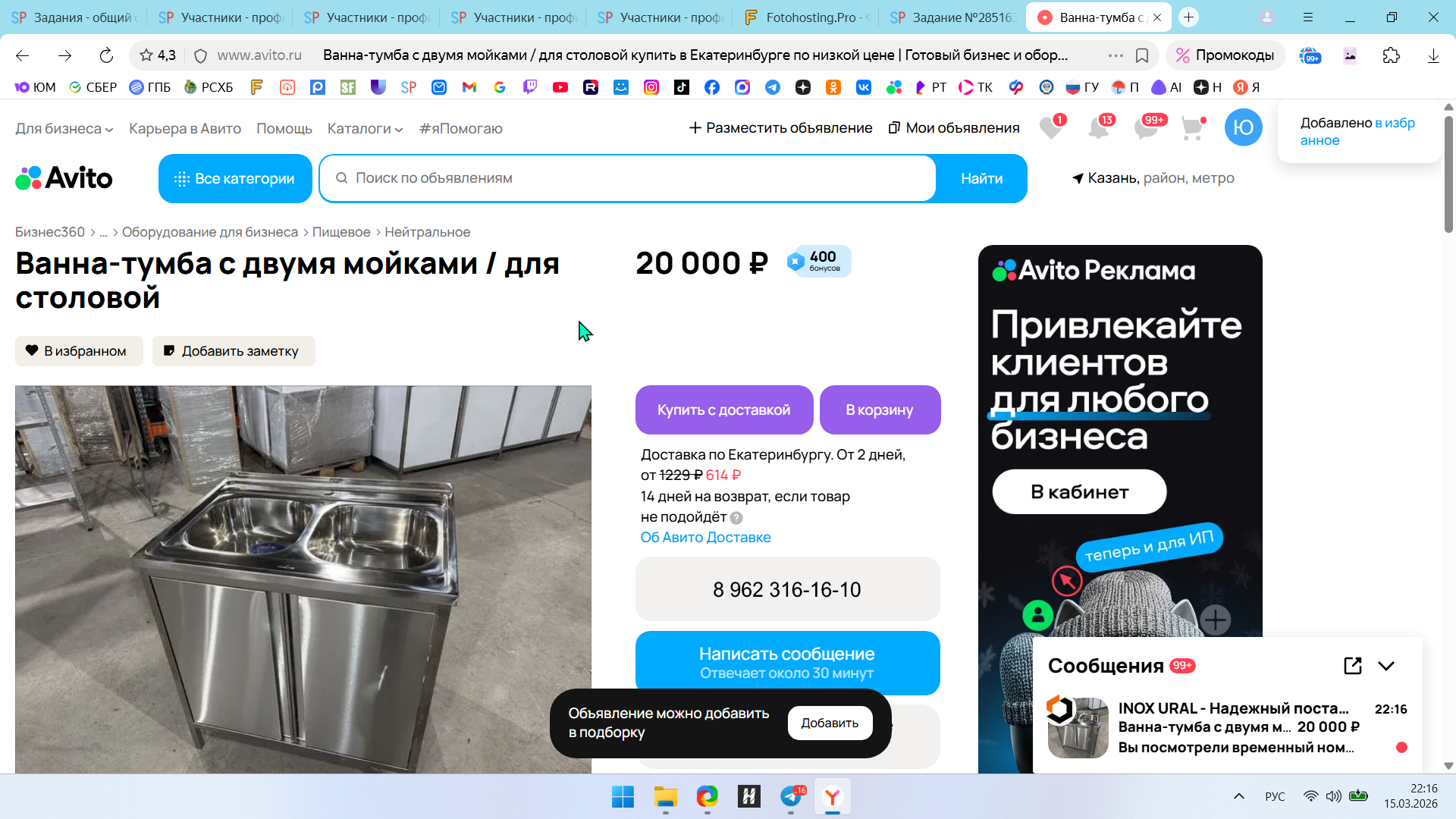Open Windows Start menu on taskbar

coord(623,797)
